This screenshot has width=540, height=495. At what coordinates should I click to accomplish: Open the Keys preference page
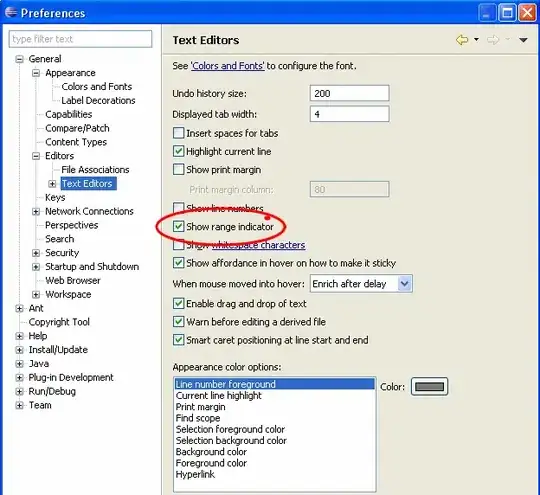[x=55, y=197]
